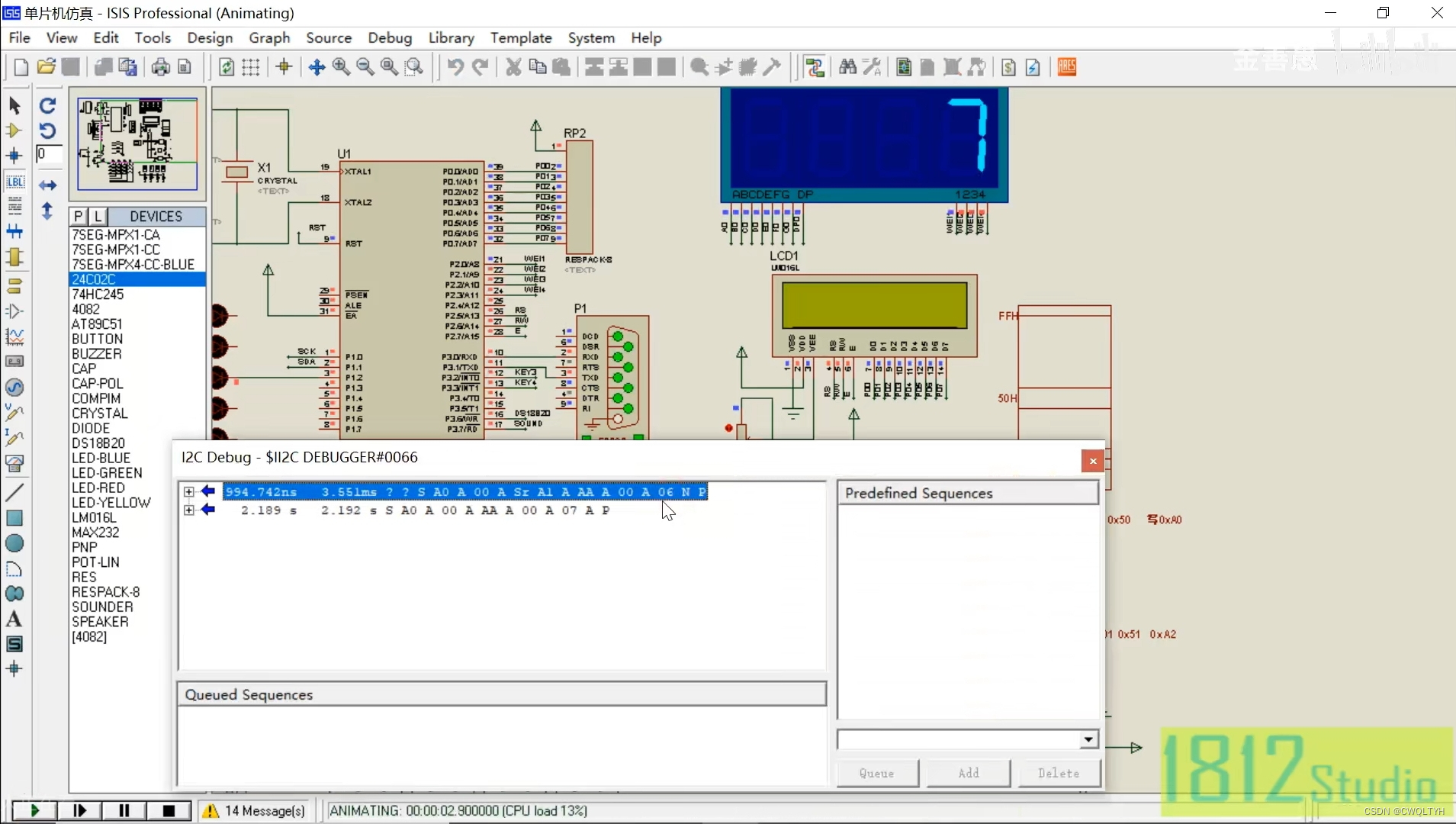The height and width of the screenshot is (824, 1456).
Task: Pause the running simulation
Action: 124,810
